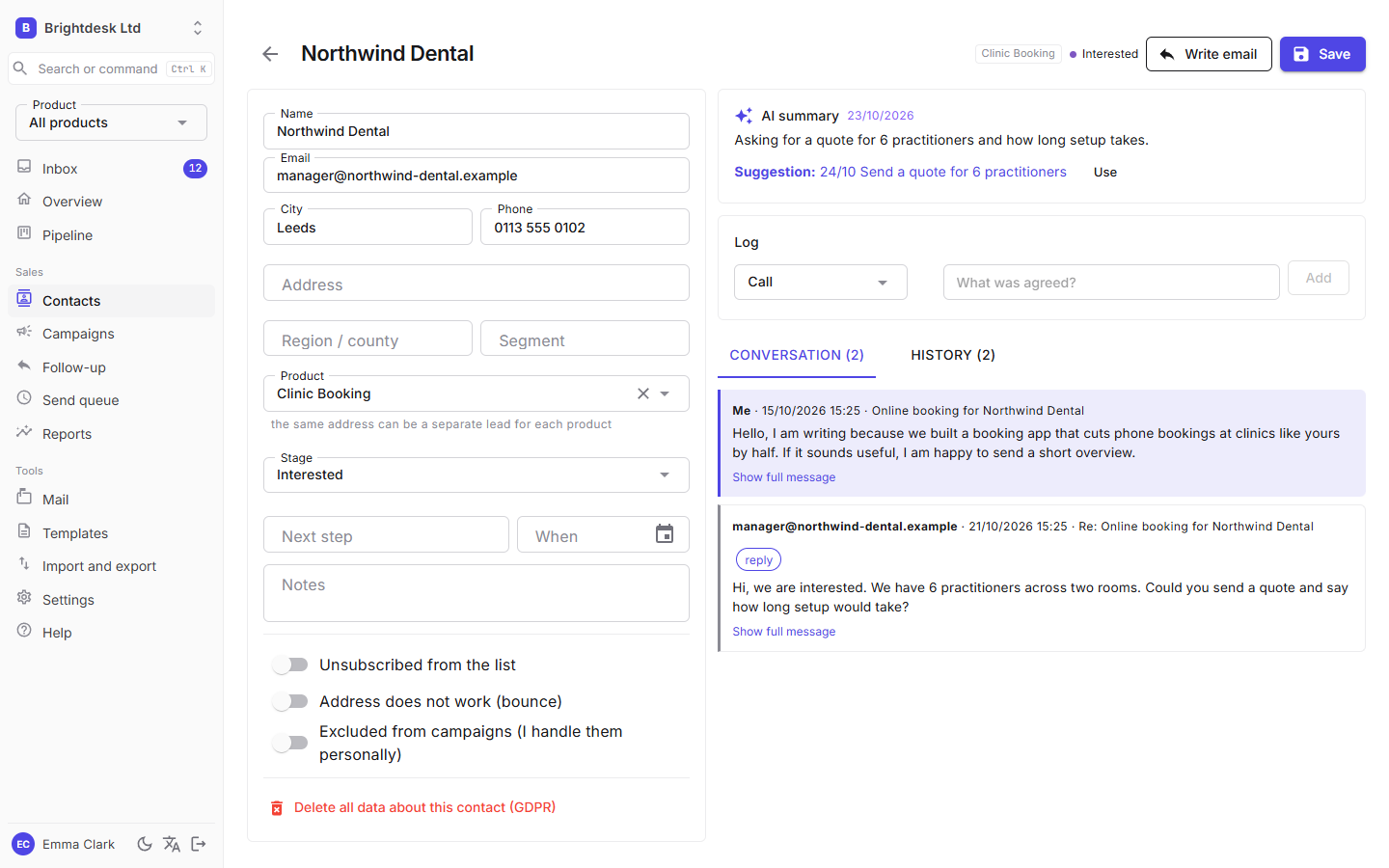Show full message from manager@northwind-dental.example
1389x868 pixels.
(x=784, y=632)
